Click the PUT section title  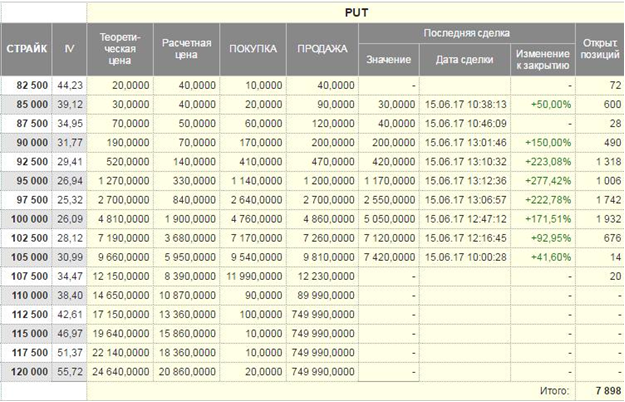coord(356,14)
